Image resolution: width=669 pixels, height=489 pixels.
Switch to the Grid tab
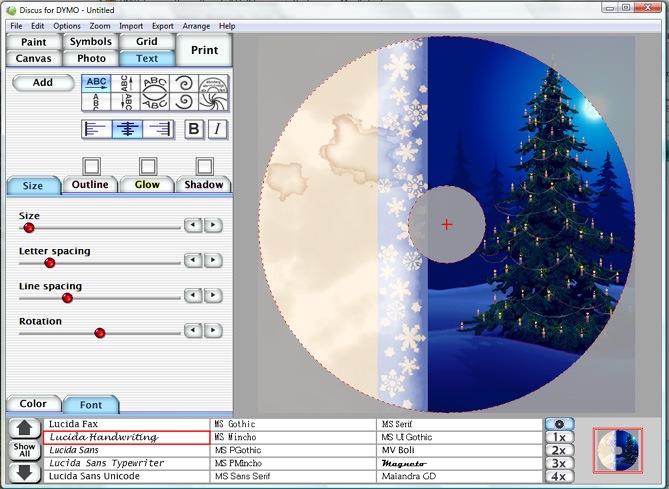(x=147, y=42)
